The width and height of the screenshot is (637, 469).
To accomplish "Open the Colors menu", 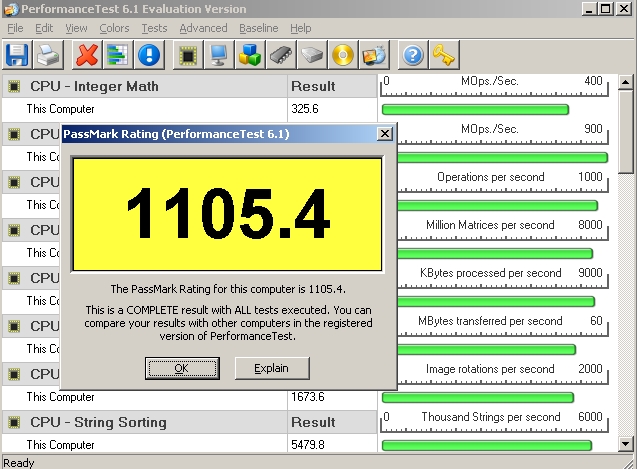I will (x=114, y=28).
